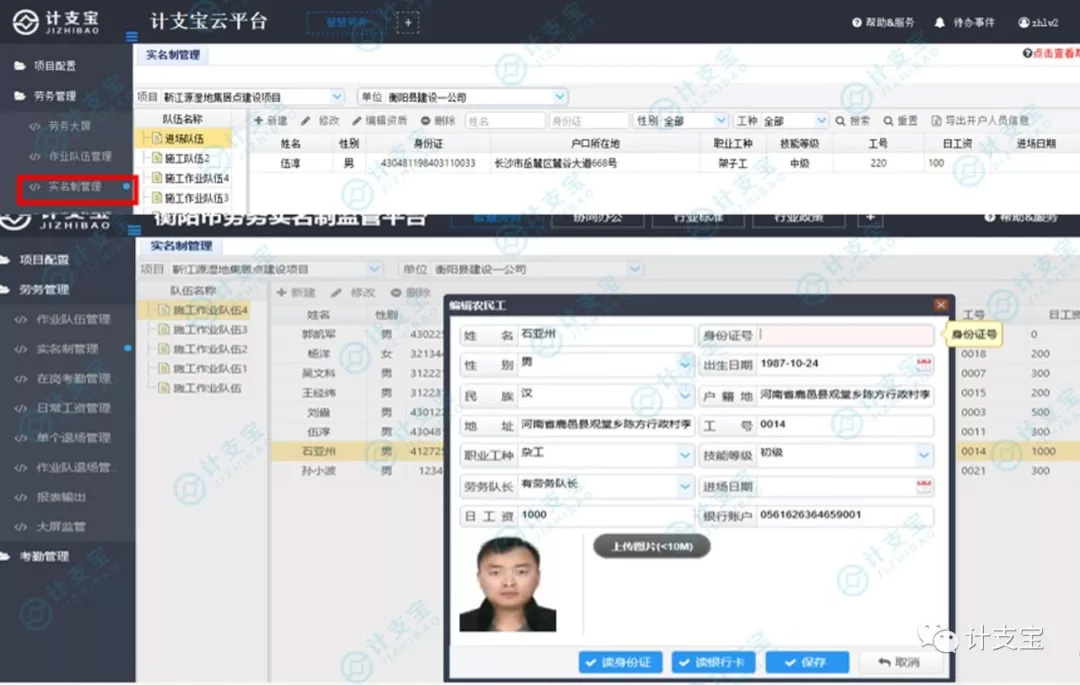Image resolution: width=1080 pixels, height=685 pixels.
Task: Open the 出生日期 calendar icon
Action: [924, 363]
